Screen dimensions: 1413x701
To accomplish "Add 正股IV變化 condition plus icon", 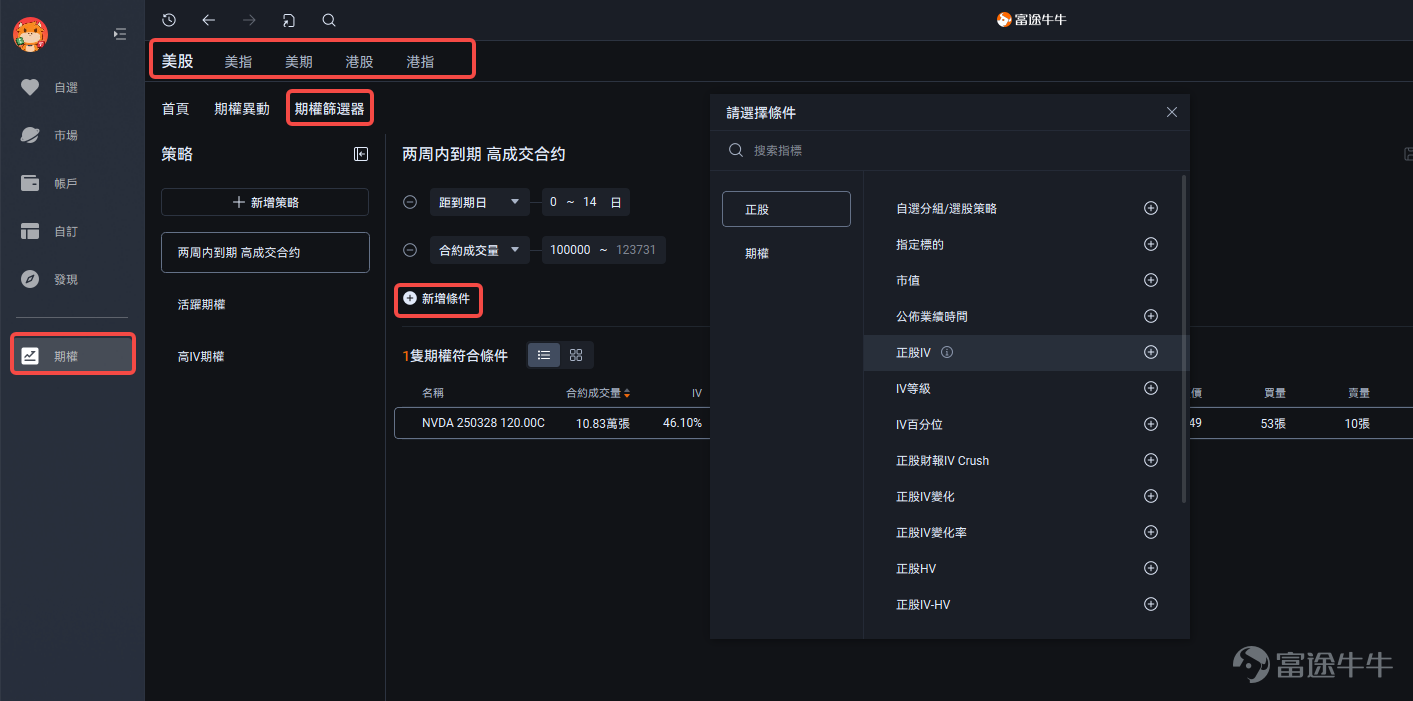I will (x=1151, y=496).
